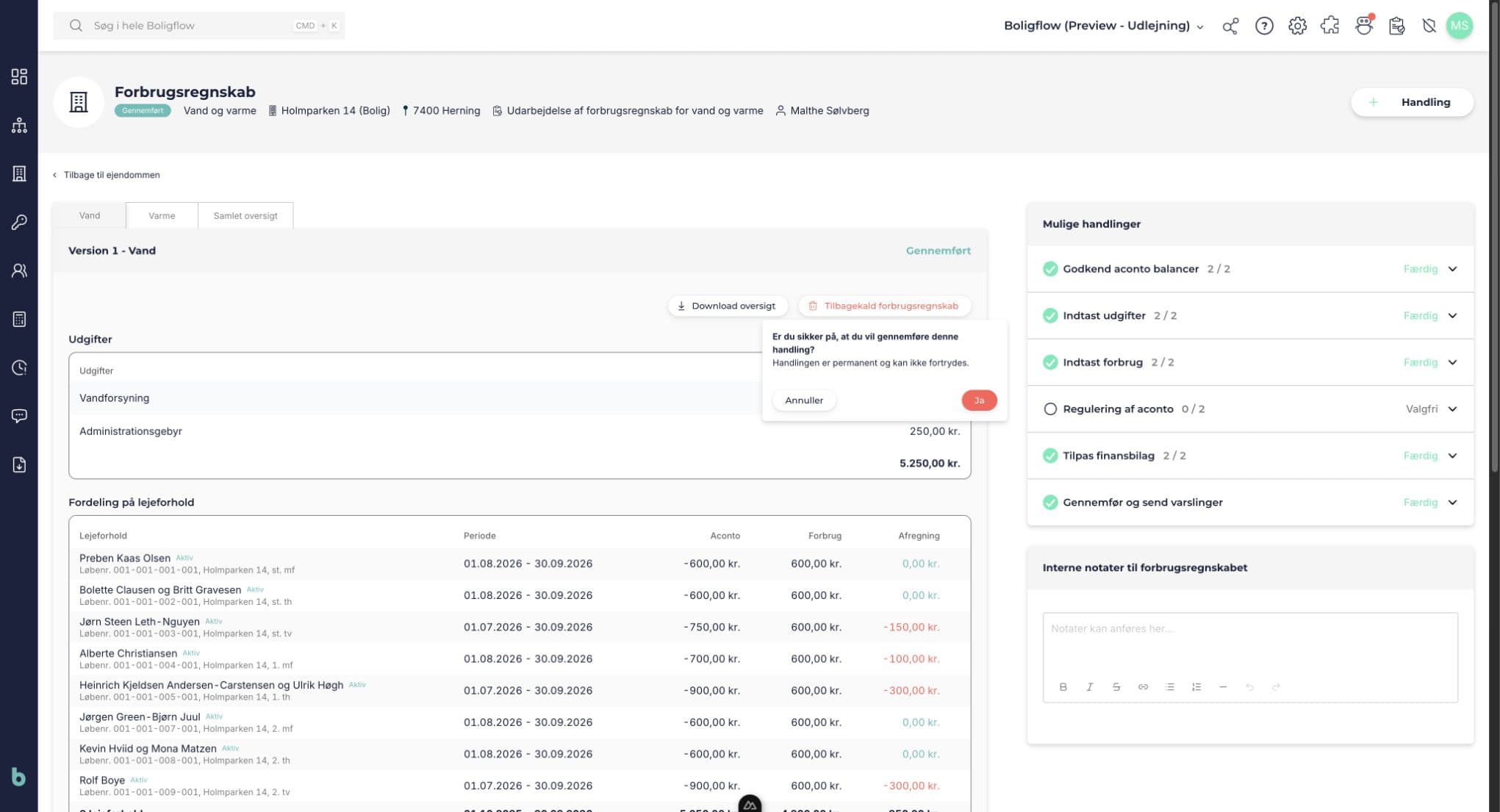Expand Indtast udgifter row
The width and height of the screenshot is (1500, 812).
[x=1250, y=315]
